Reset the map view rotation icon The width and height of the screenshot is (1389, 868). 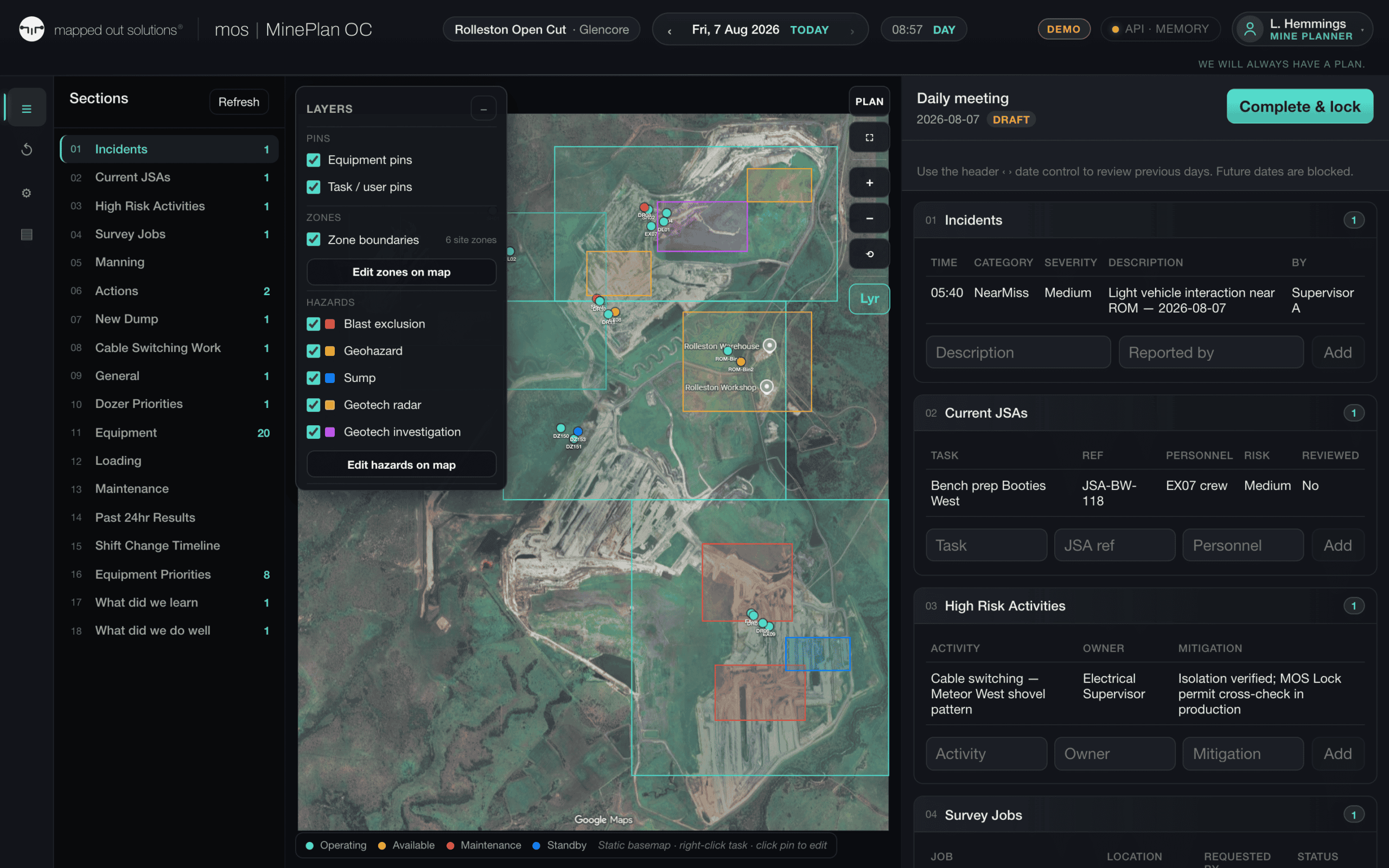[x=869, y=254]
